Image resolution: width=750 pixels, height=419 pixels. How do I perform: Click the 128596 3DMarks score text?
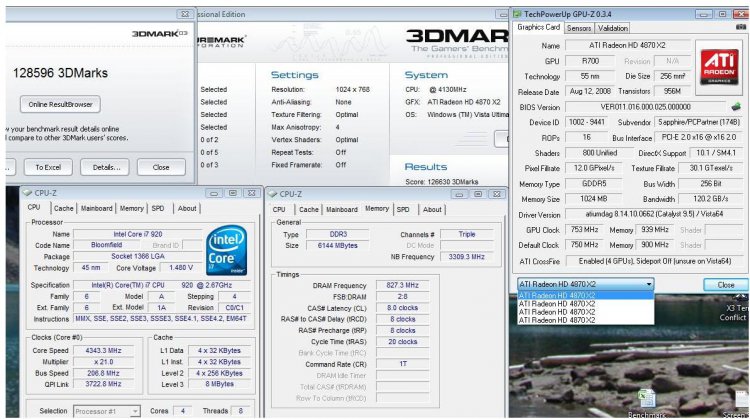60,73
